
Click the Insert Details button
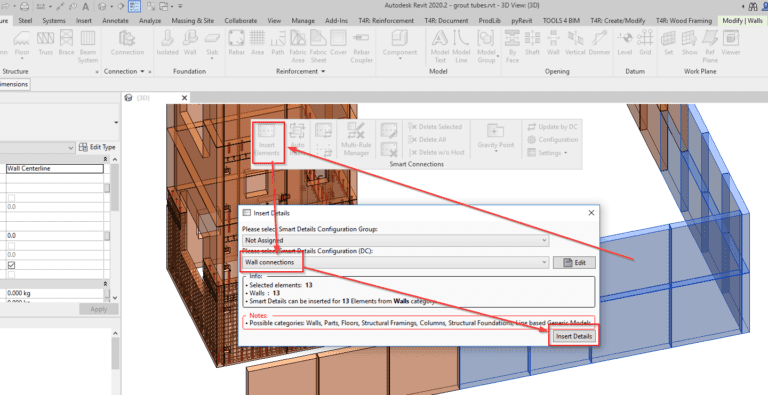tap(574, 336)
